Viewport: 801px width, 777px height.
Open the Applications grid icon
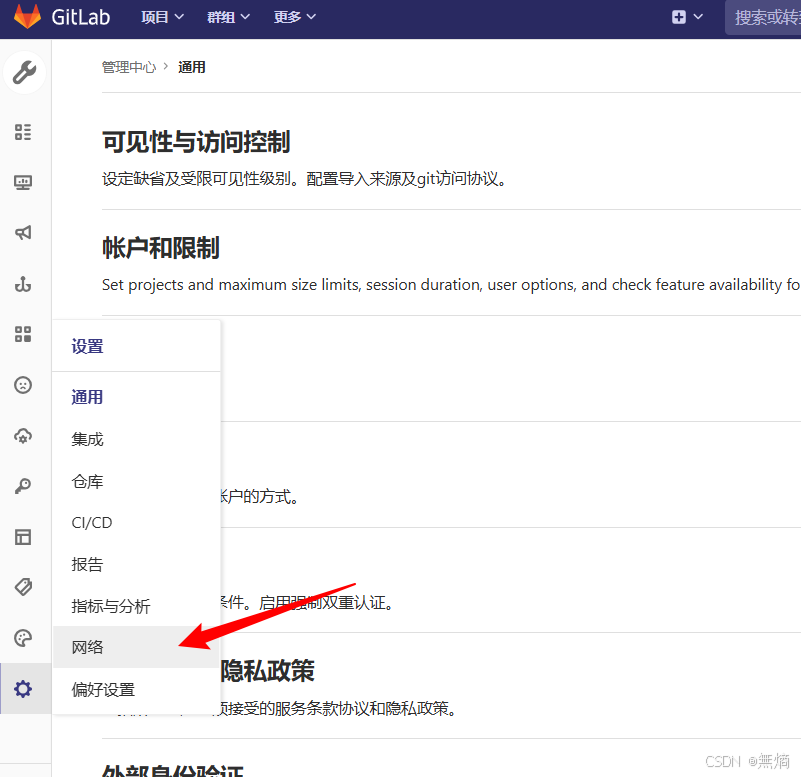23,334
